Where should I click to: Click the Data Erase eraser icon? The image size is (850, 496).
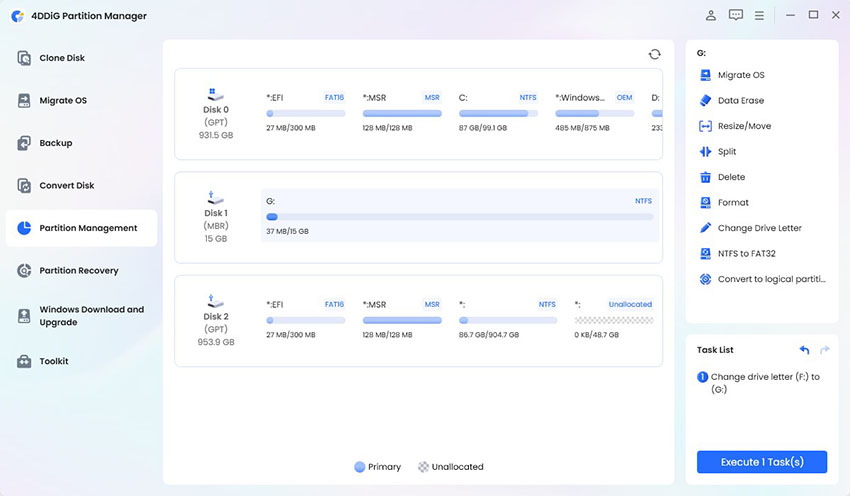(x=705, y=101)
